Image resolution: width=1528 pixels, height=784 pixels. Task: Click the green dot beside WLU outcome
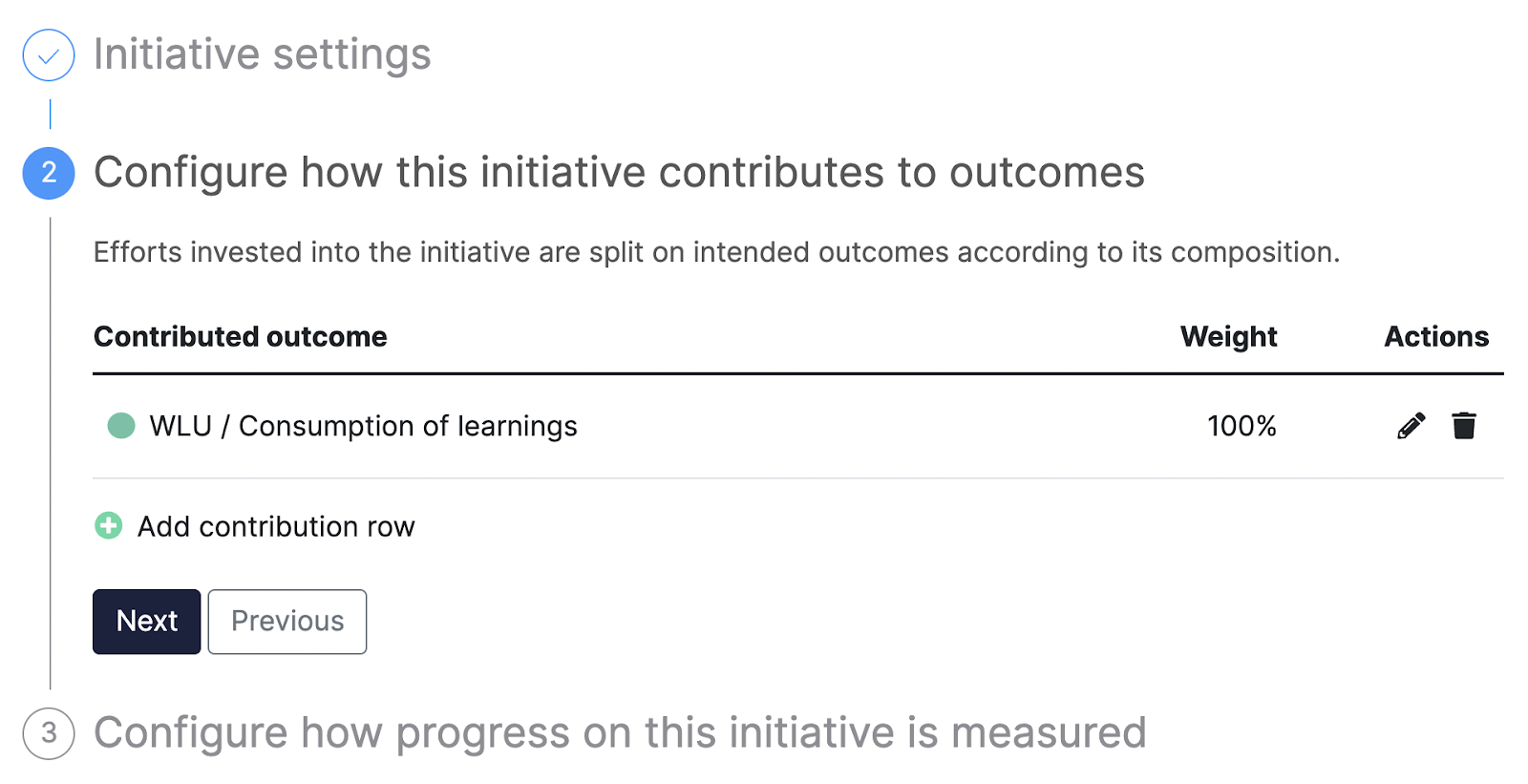pyautogui.click(x=121, y=425)
